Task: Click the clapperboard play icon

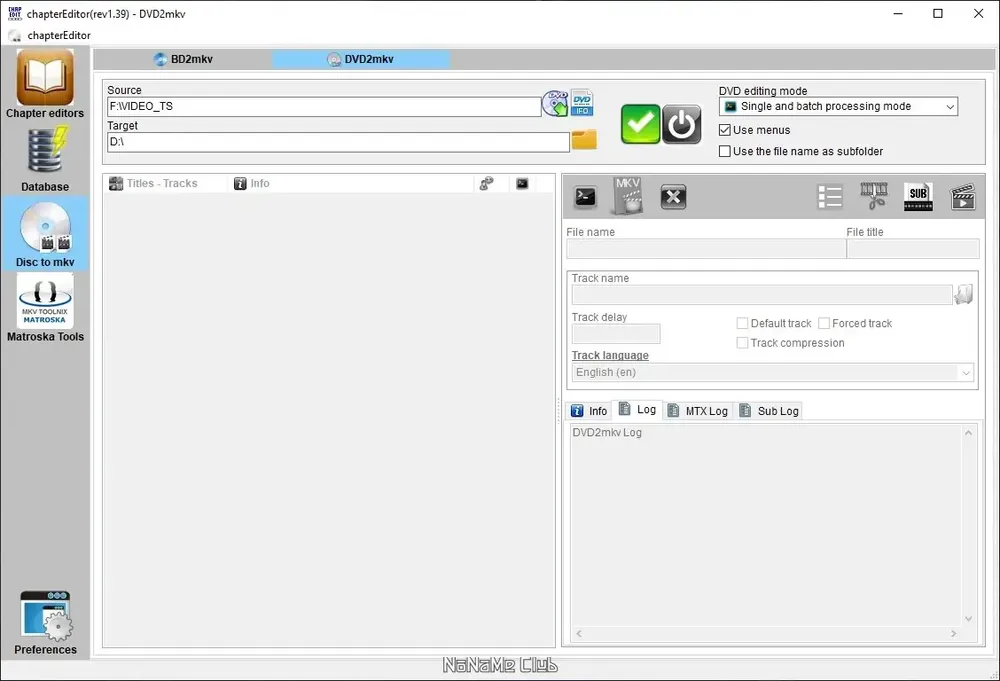Action: point(962,196)
